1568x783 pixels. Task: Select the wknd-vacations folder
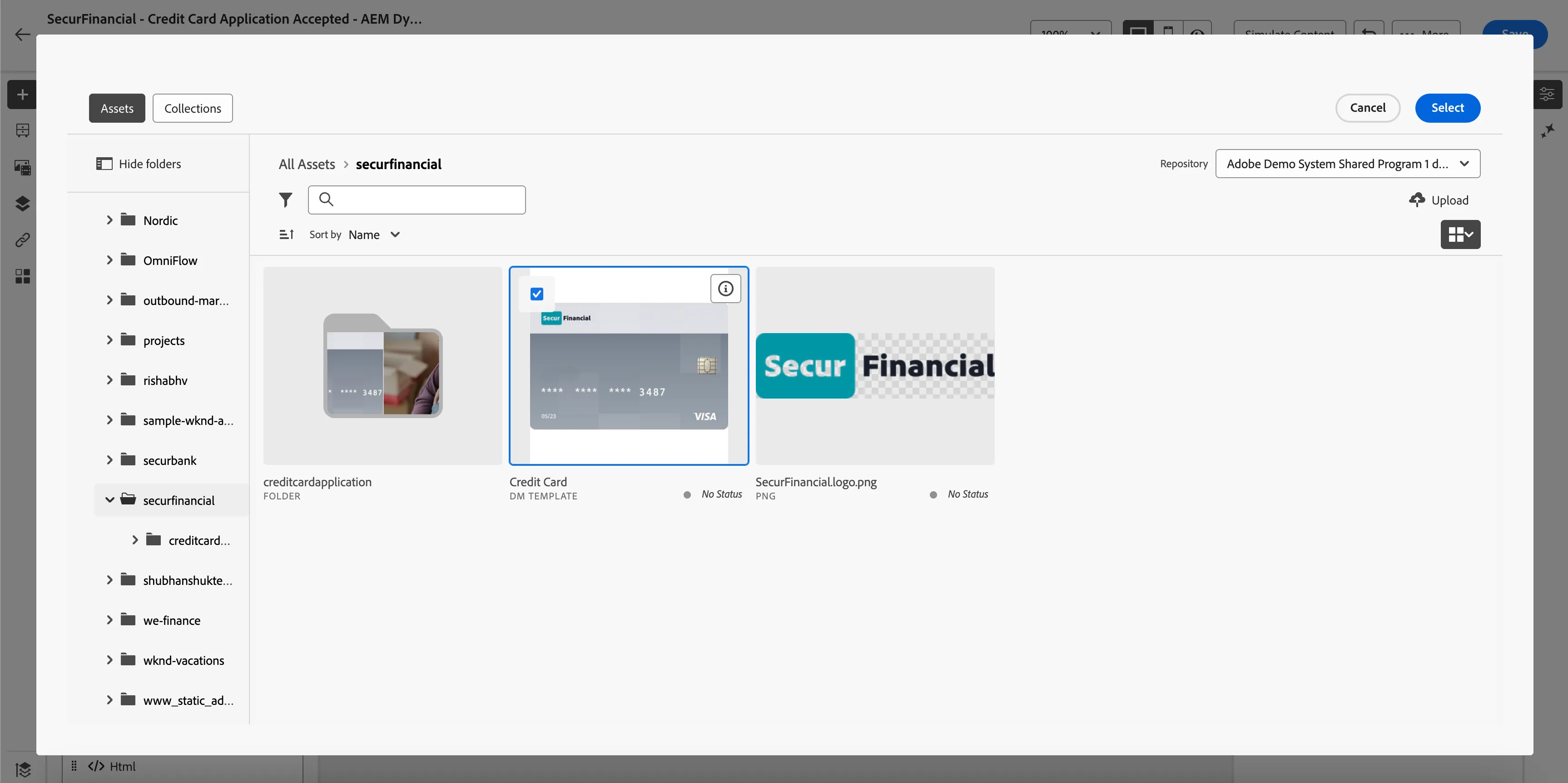pos(184,660)
